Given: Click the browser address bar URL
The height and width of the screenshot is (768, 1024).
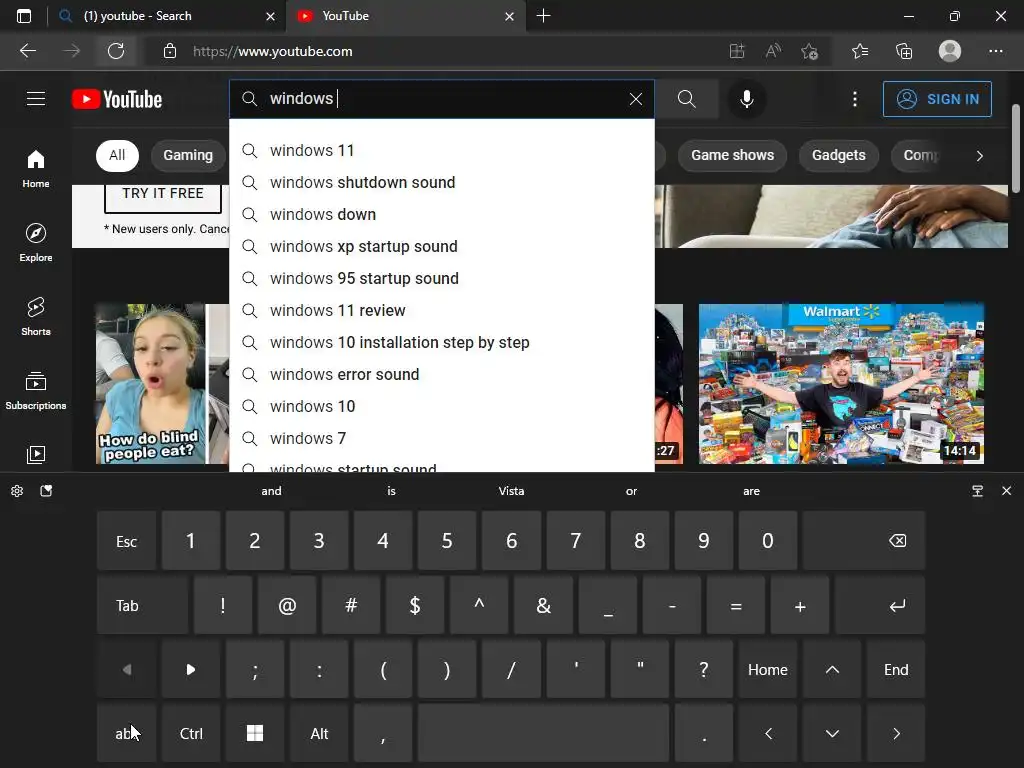Looking at the screenshot, I should pos(272,51).
